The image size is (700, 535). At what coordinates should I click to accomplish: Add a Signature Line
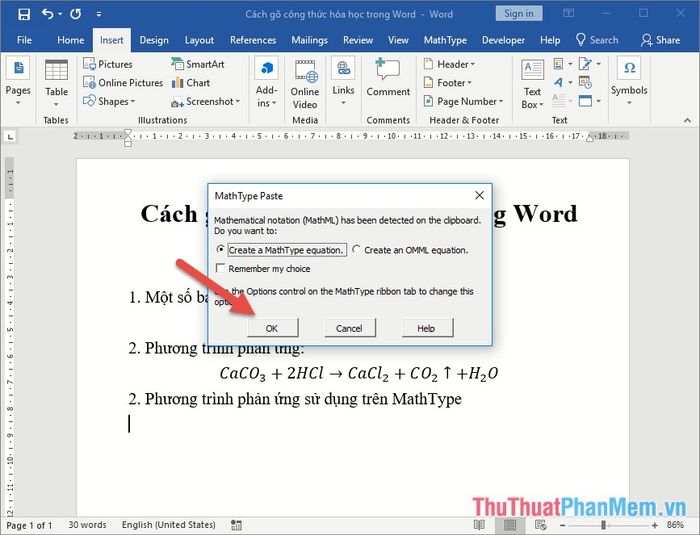[x=589, y=64]
